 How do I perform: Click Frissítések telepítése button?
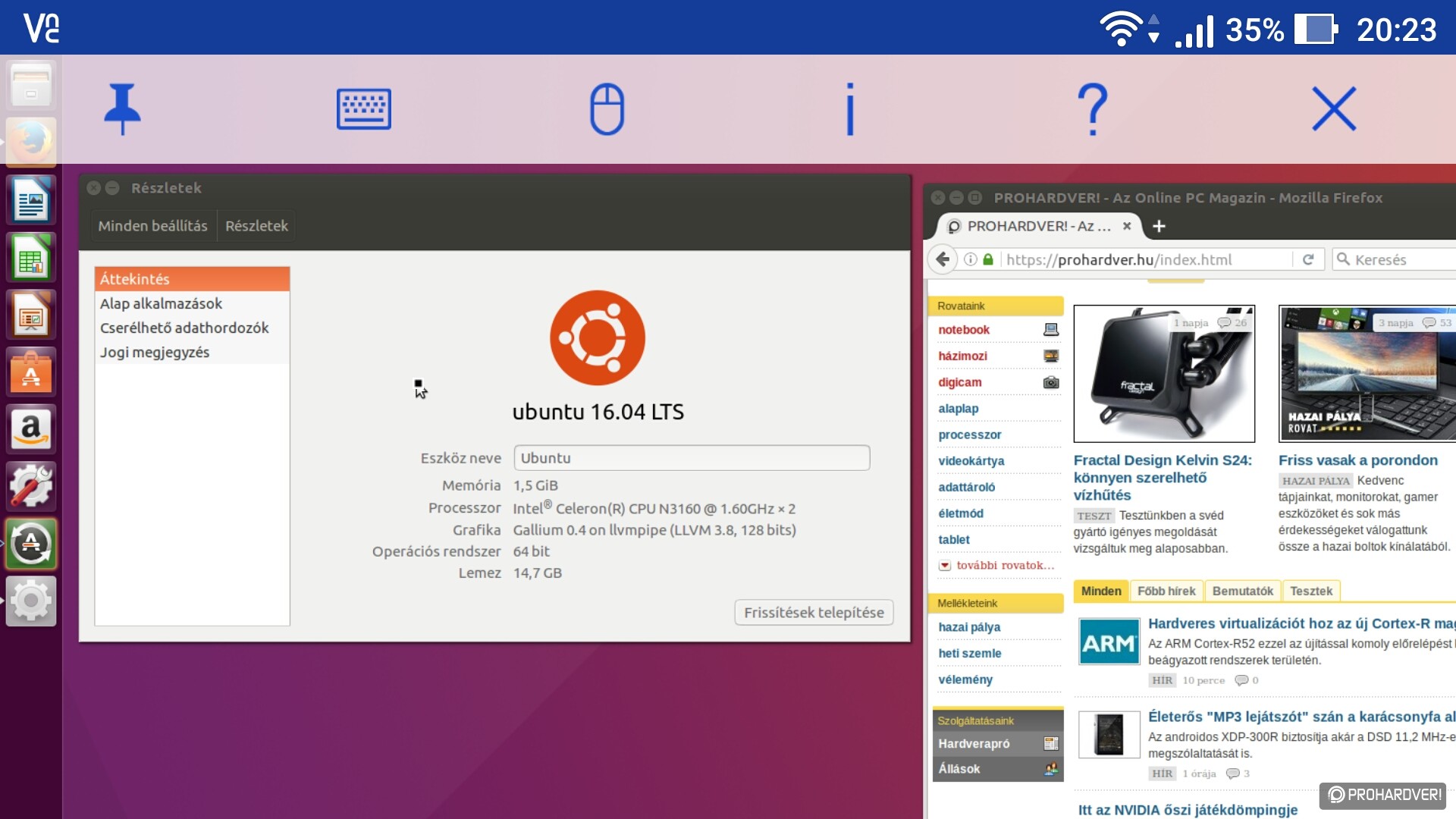(814, 612)
